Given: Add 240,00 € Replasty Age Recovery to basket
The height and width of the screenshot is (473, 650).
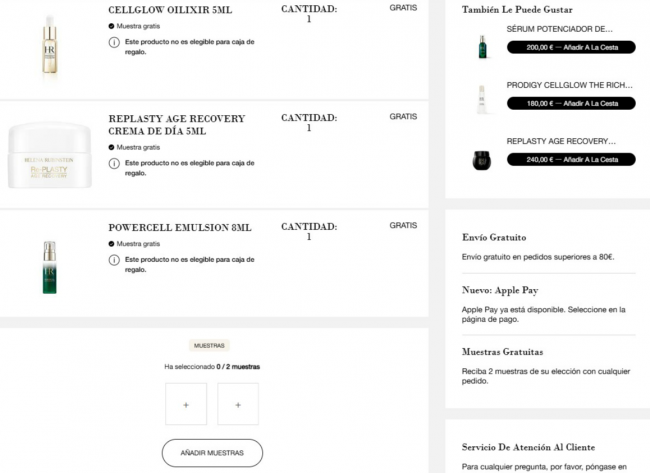Looking at the screenshot, I should [571, 159].
